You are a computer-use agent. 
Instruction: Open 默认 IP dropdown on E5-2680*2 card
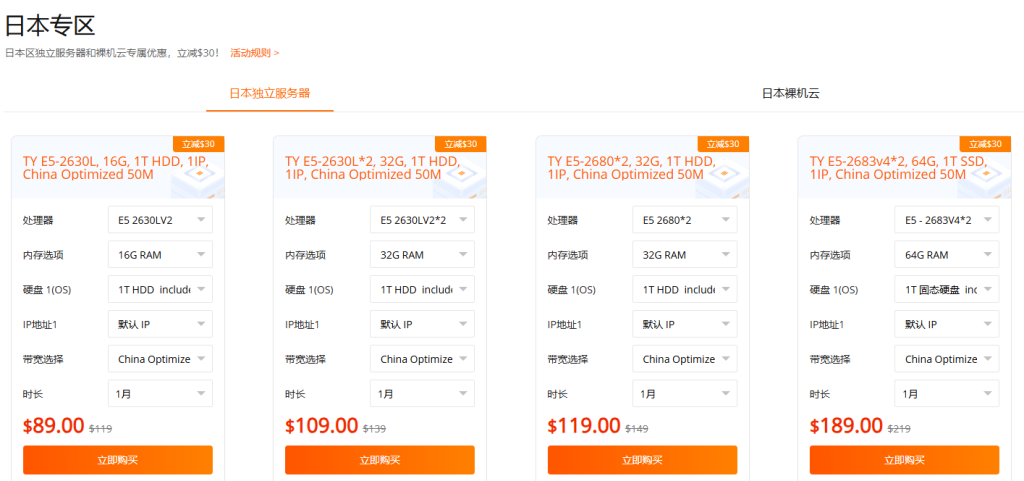684,324
